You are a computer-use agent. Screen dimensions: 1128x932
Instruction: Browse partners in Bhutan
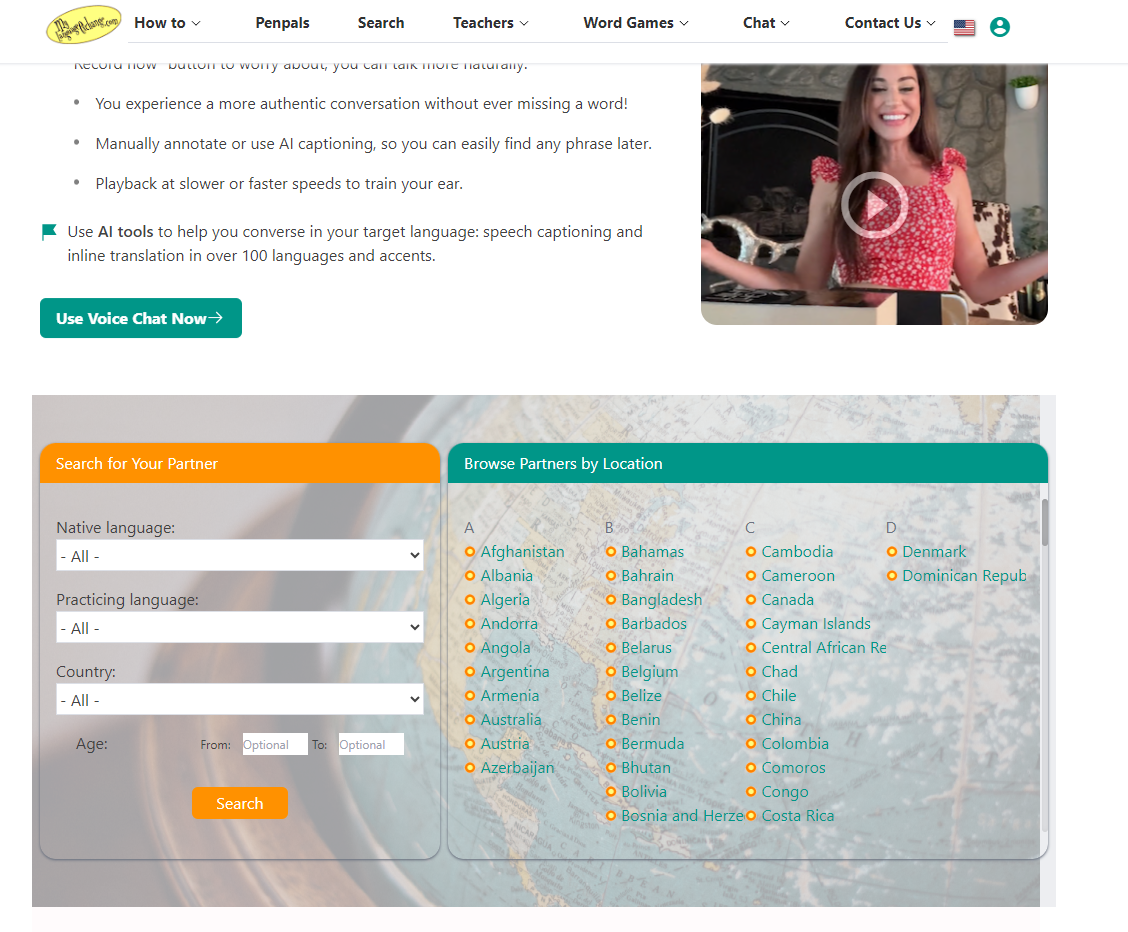point(646,768)
